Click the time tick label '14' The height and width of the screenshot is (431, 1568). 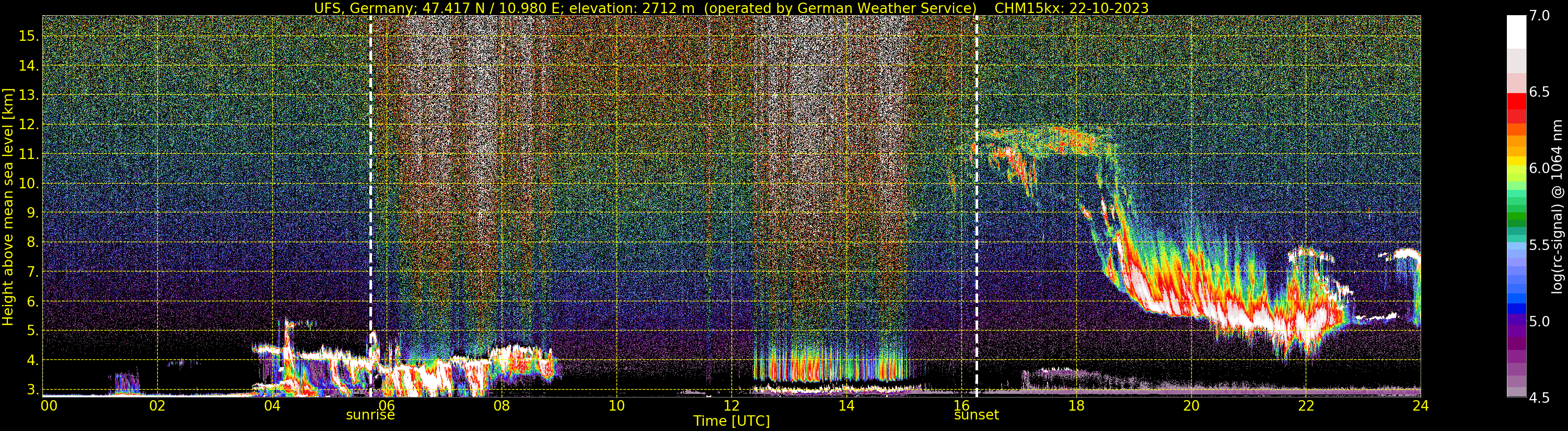[846, 405]
